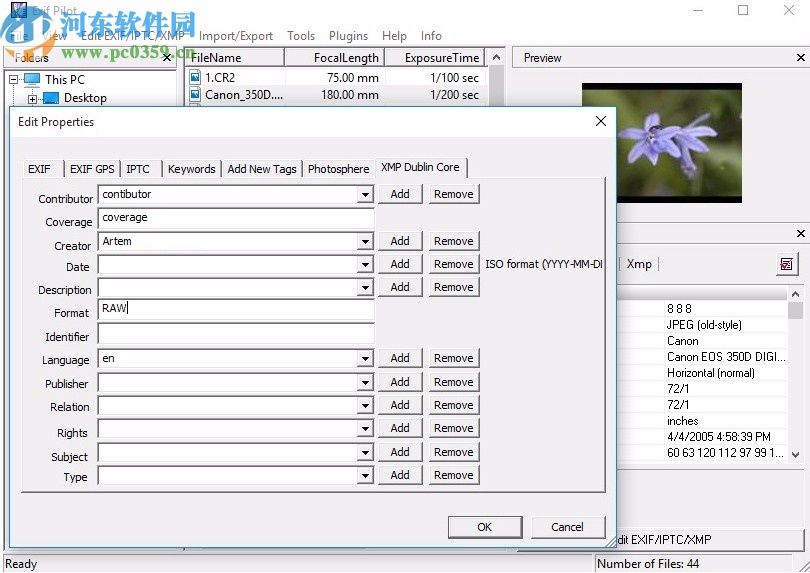Open the Publisher dropdown list

[x=365, y=382]
